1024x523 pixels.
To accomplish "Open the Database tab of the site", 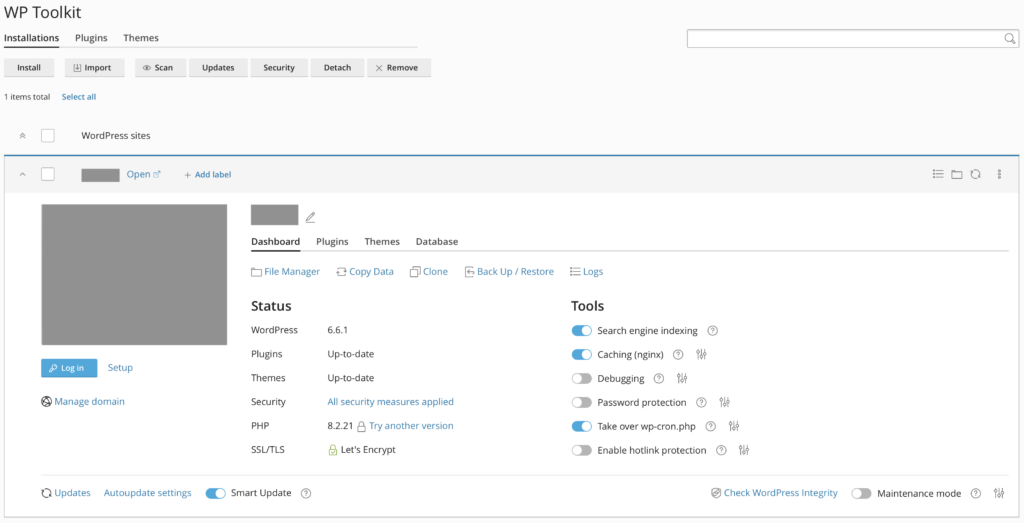I will click(436, 242).
